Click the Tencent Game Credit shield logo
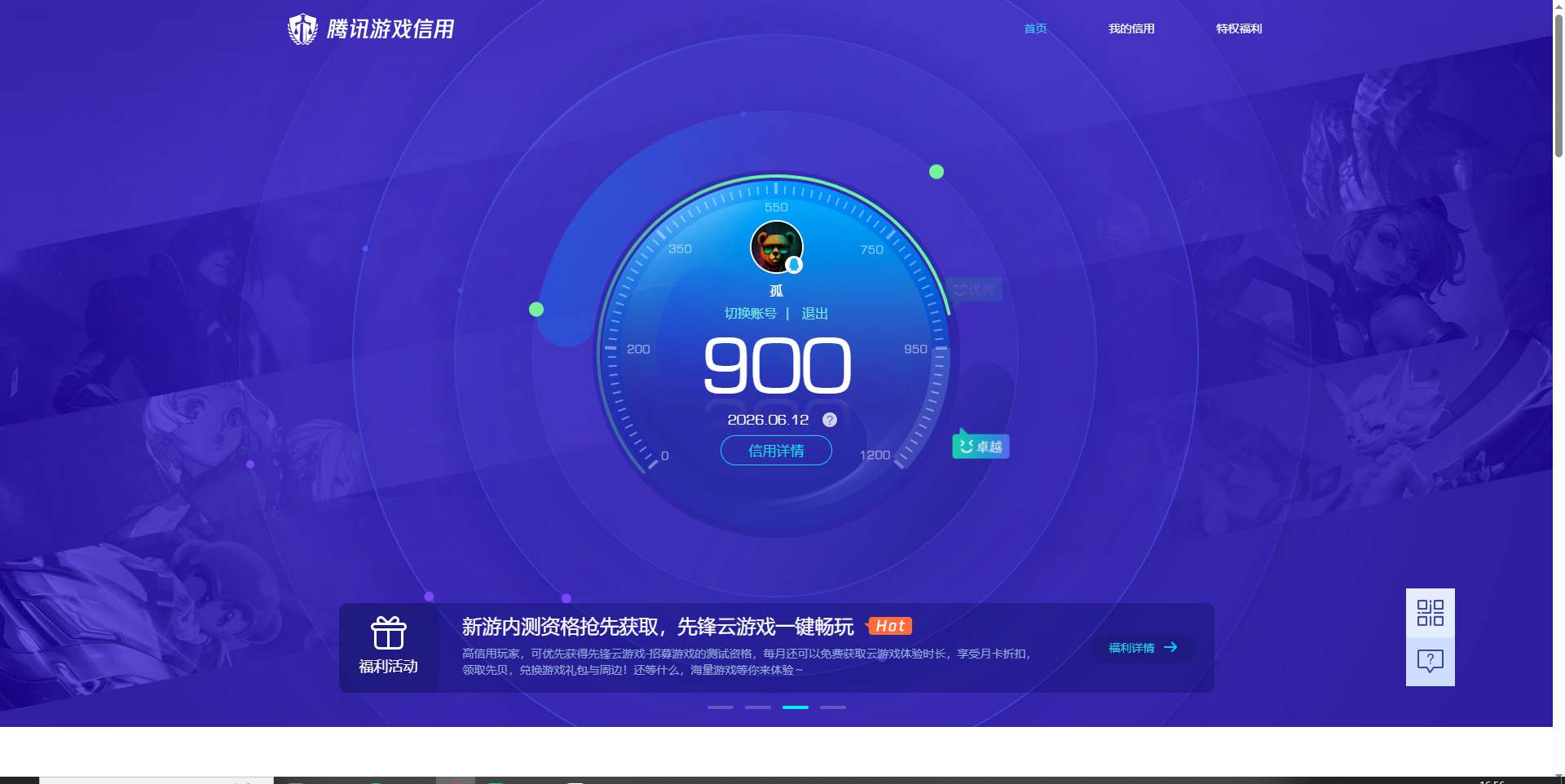 click(x=302, y=29)
